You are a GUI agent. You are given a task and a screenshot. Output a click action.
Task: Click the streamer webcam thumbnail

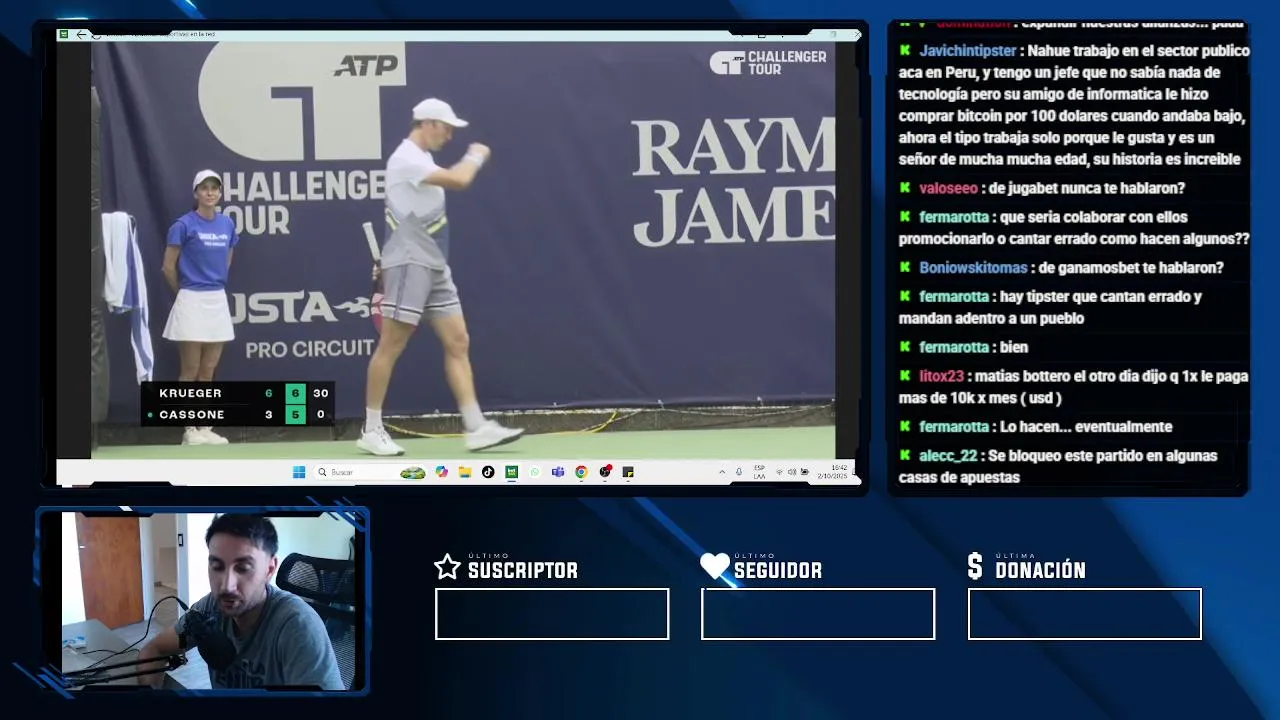[x=208, y=601]
